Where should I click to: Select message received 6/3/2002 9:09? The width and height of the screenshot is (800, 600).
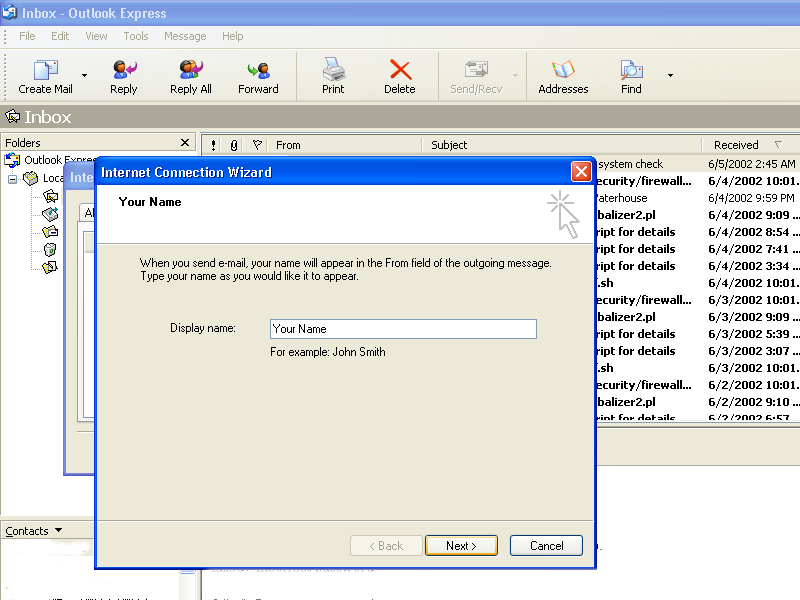[697, 317]
